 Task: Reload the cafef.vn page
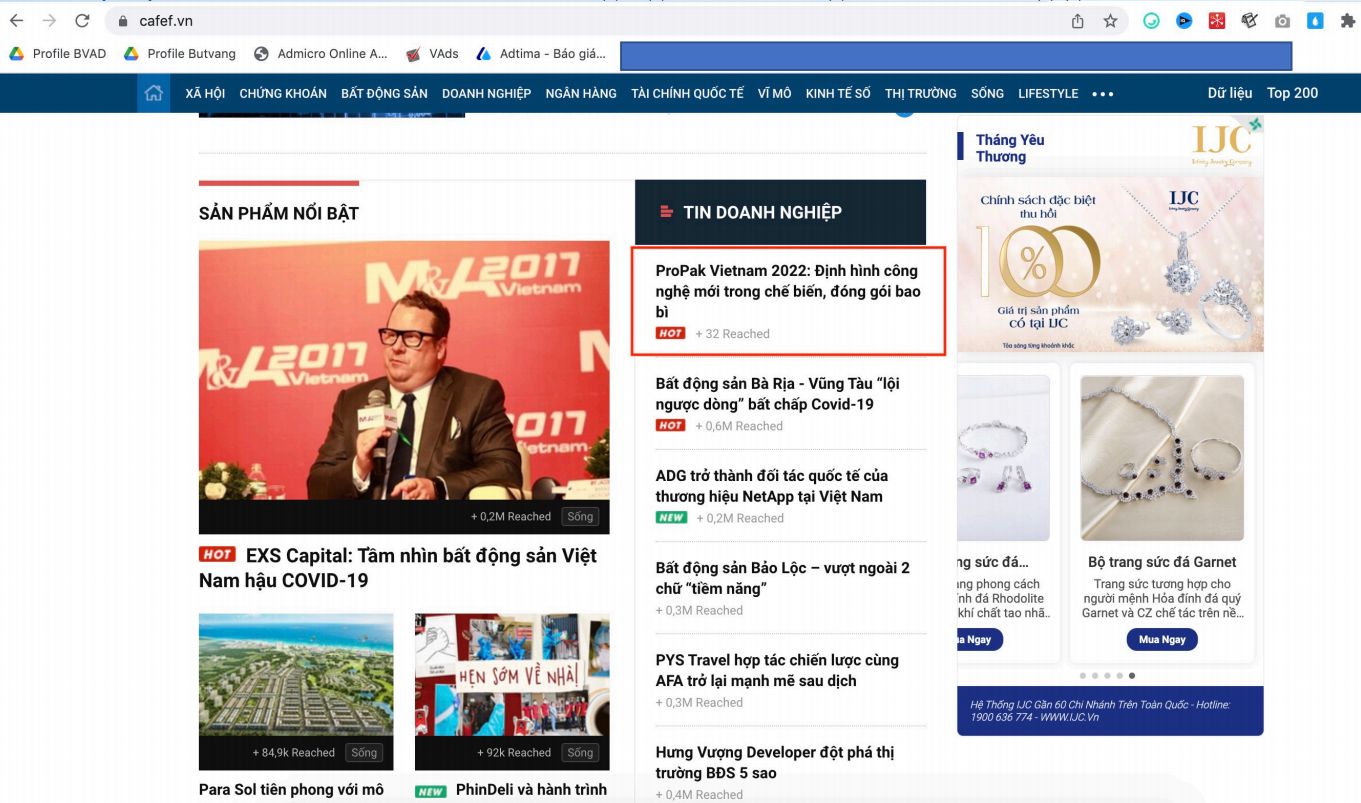(82, 21)
